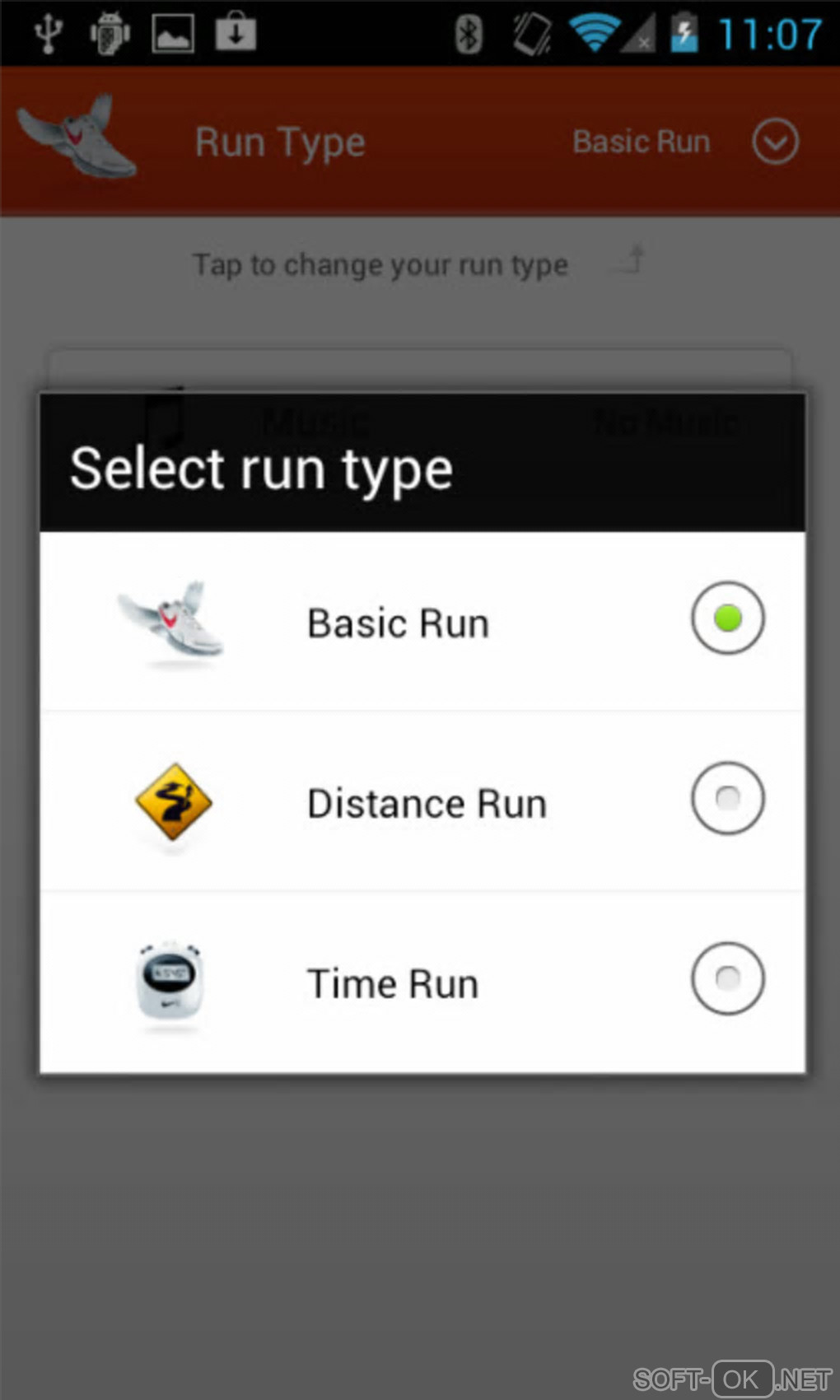The image size is (840, 1400).
Task: Open the run type dropdown arrow circle
Action: (775, 142)
